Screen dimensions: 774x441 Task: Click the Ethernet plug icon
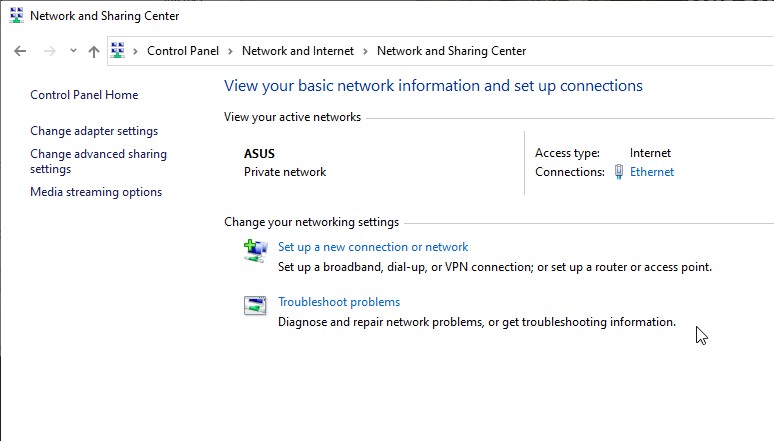click(x=619, y=172)
